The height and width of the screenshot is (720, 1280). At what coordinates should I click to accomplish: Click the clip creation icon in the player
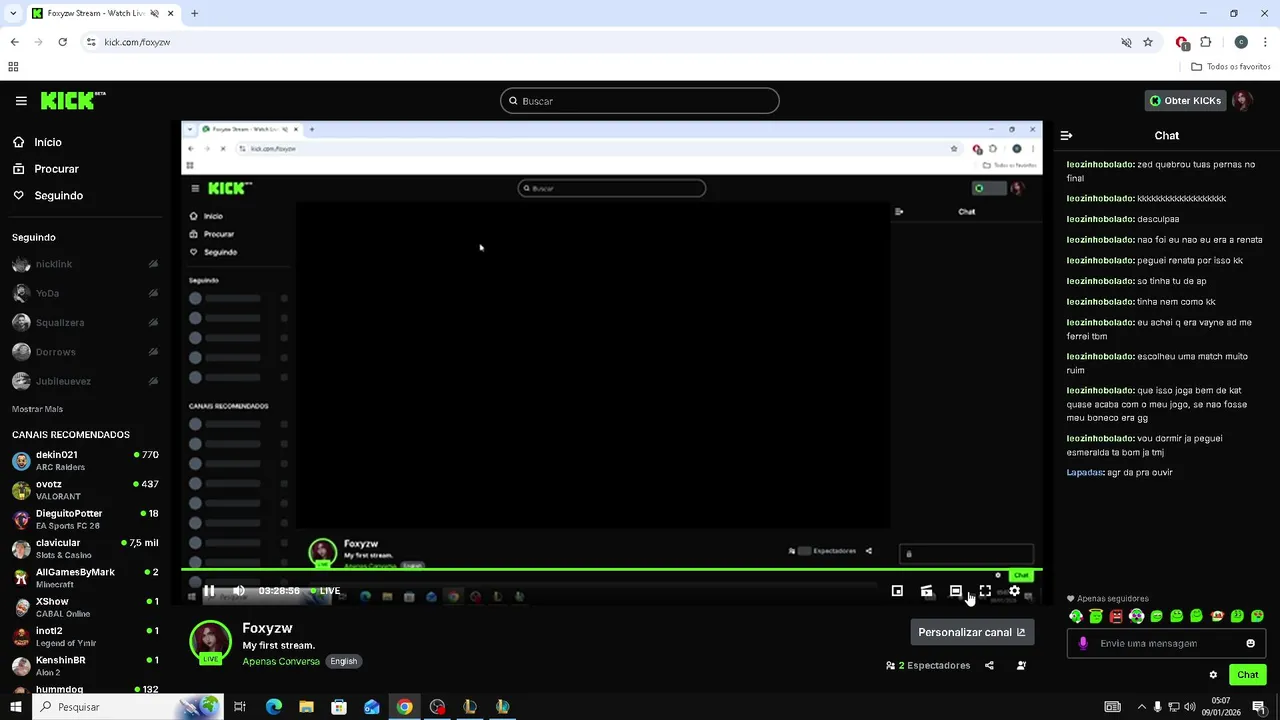(927, 591)
